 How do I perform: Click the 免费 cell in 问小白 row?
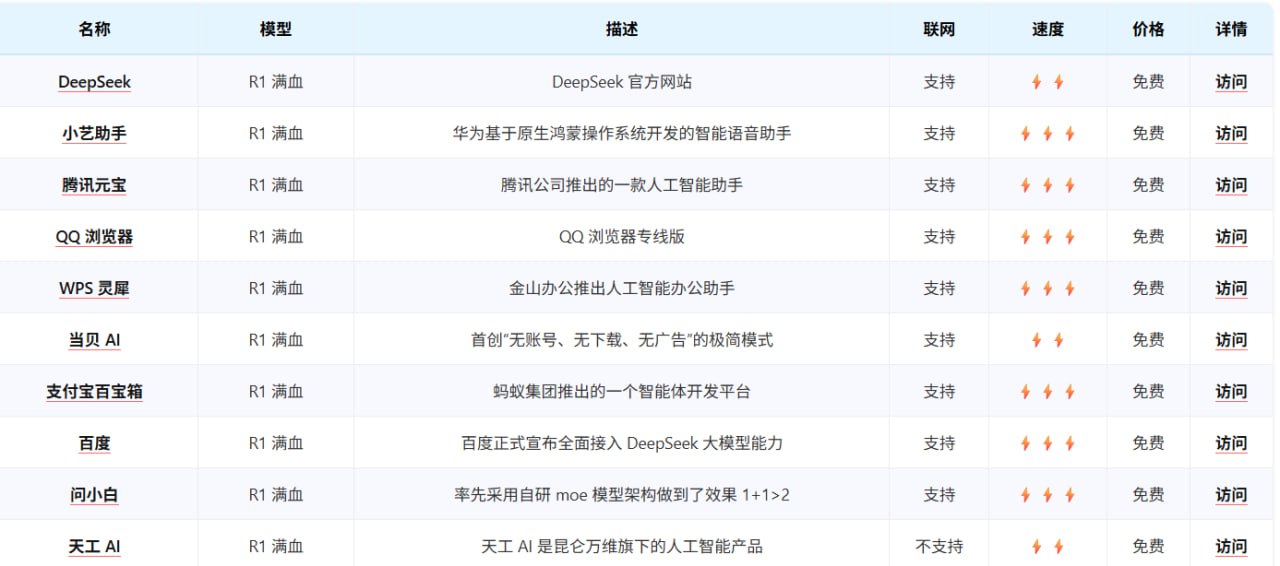coord(1148,495)
